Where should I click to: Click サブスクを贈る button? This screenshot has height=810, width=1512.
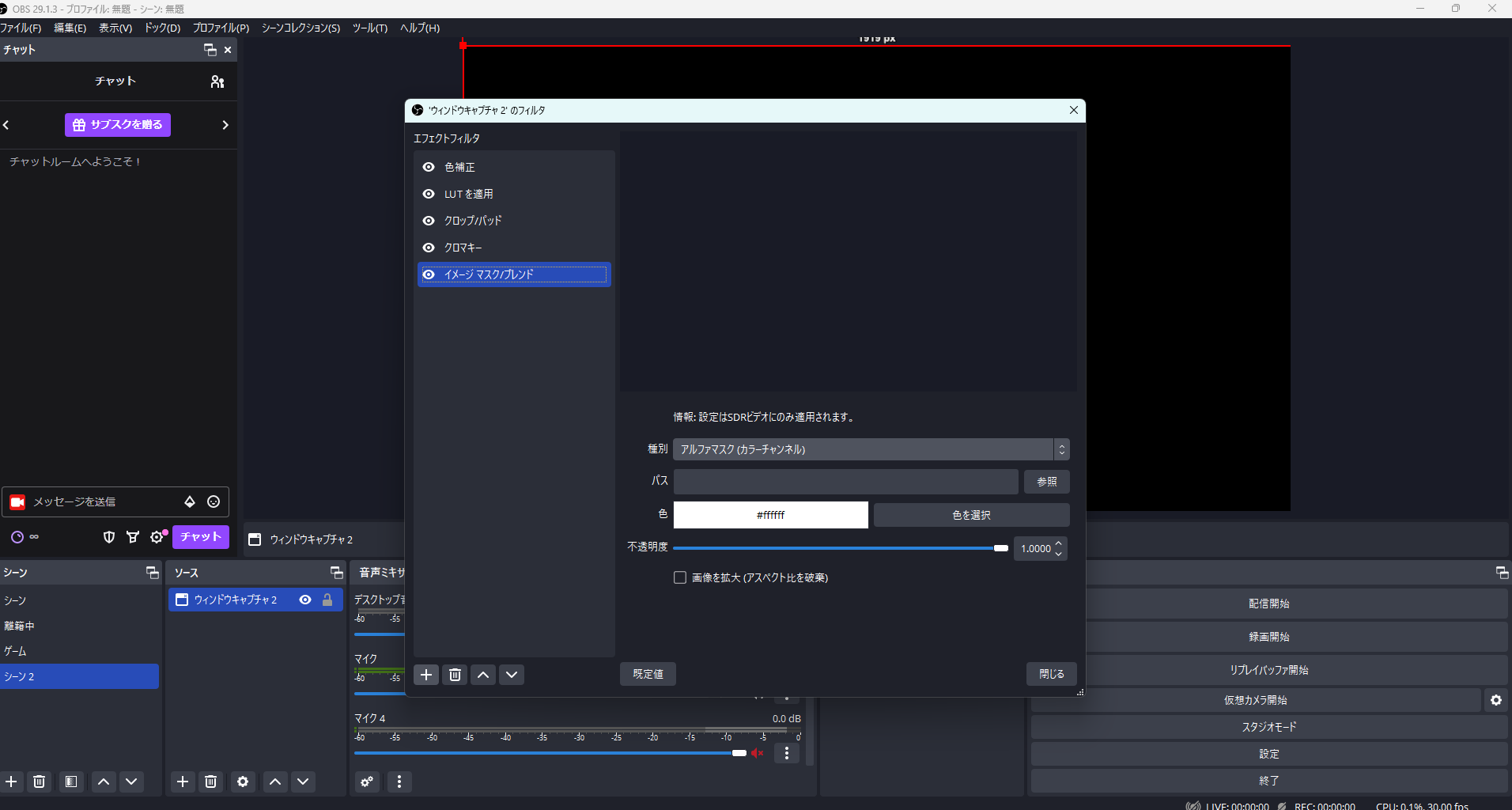pos(118,125)
